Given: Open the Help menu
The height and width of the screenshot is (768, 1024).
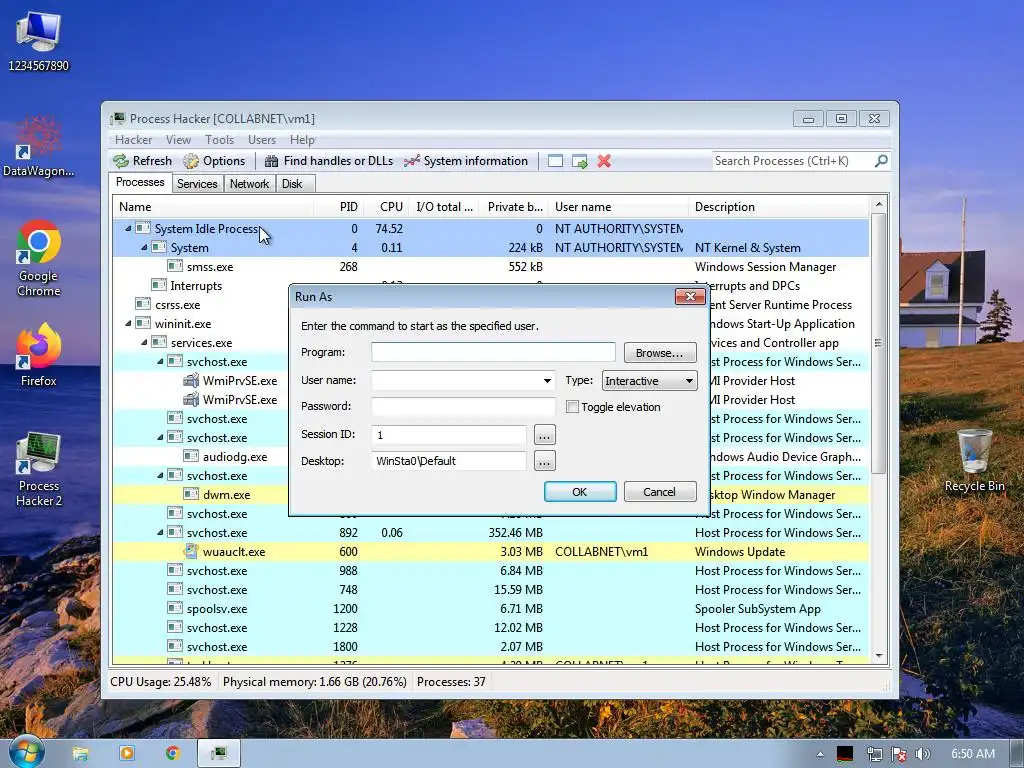Looking at the screenshot, I should click(x=302, y=140).
